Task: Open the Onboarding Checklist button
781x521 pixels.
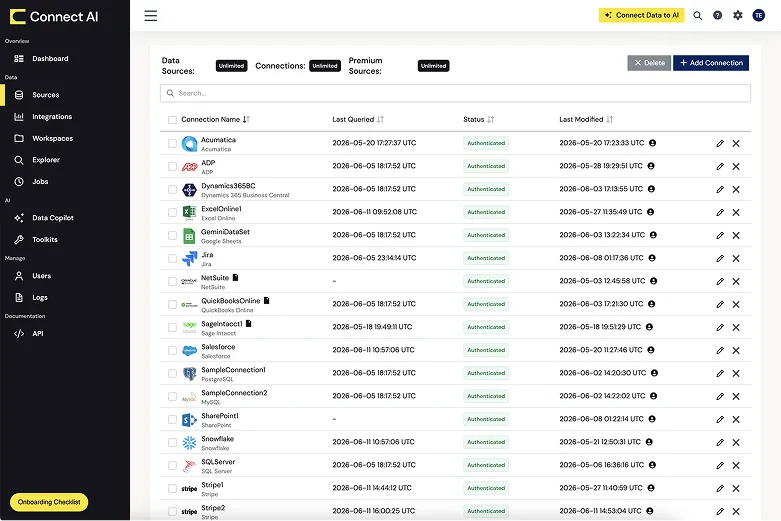Action: point(49,502)
